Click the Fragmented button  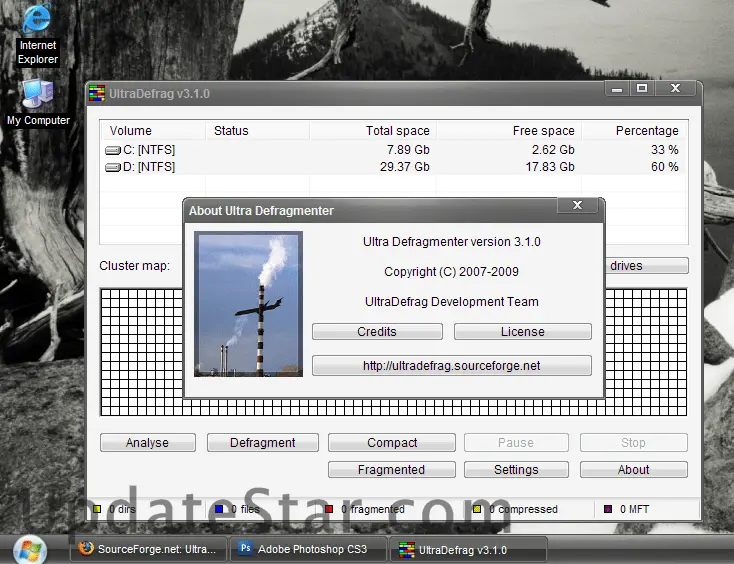[392, 469]
